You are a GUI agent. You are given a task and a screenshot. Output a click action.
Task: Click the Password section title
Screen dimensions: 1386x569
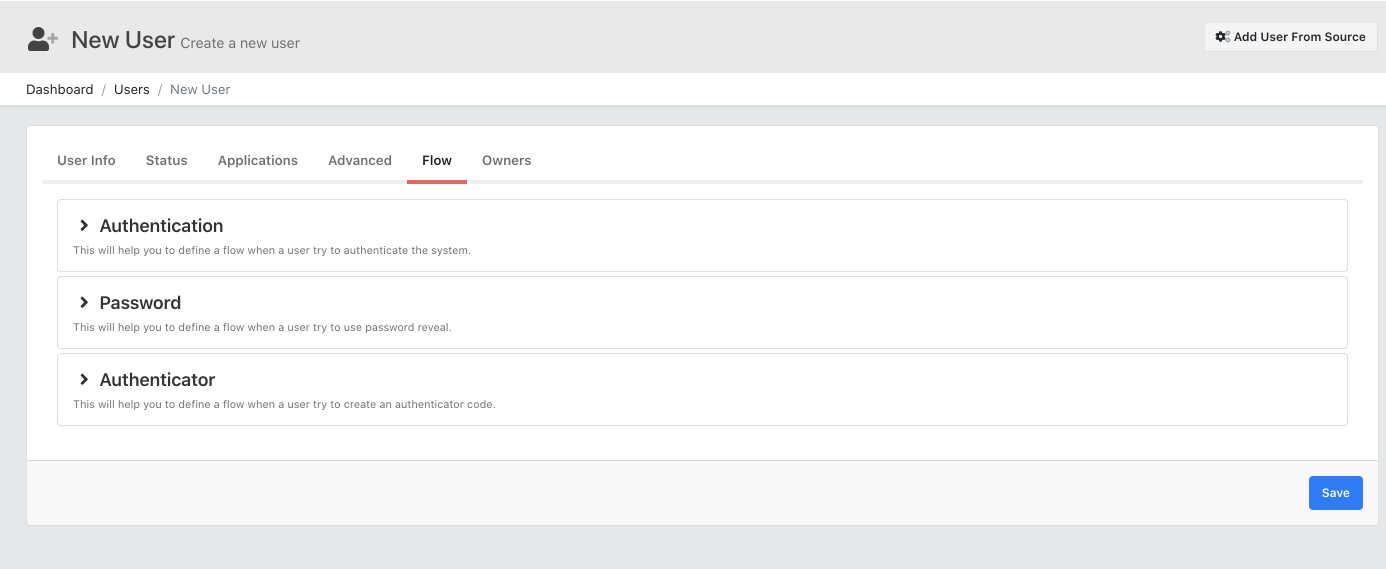tap(140, 303)
